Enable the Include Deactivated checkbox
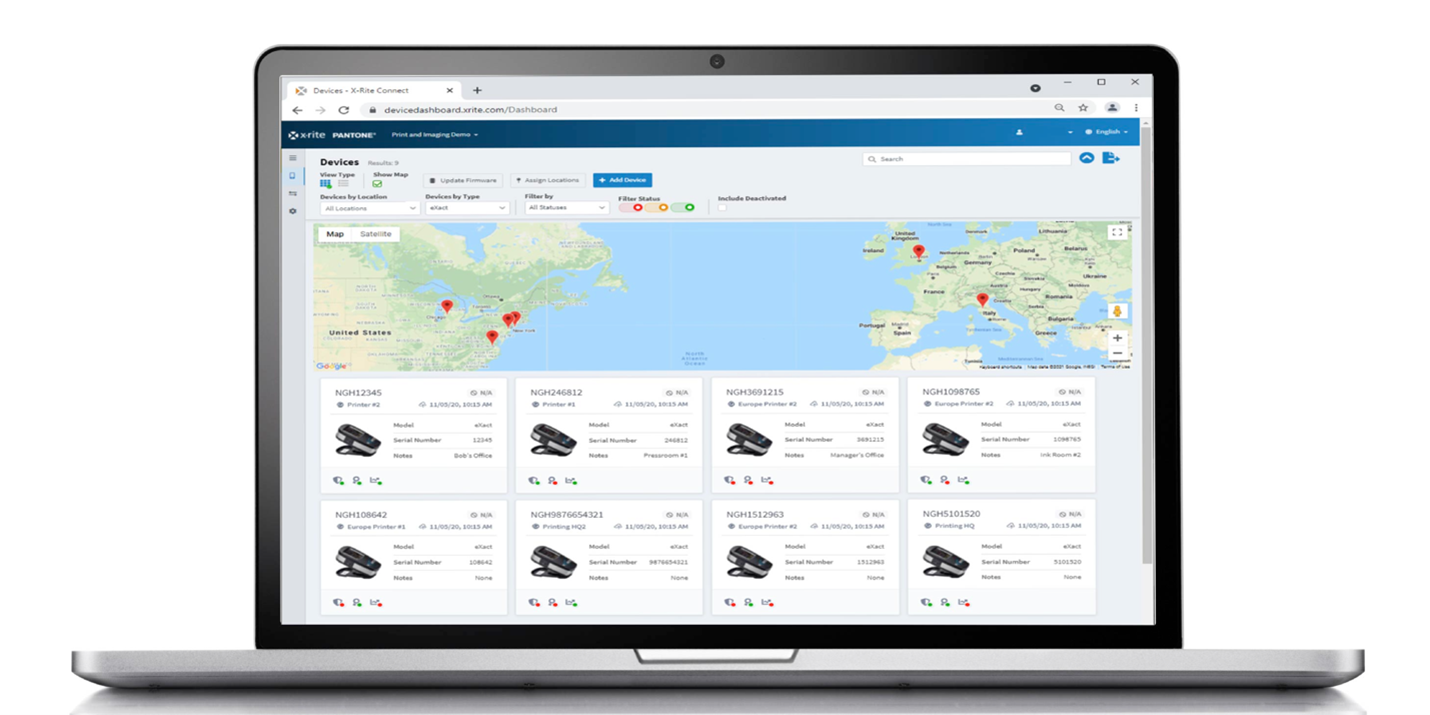 coord(723,207)
